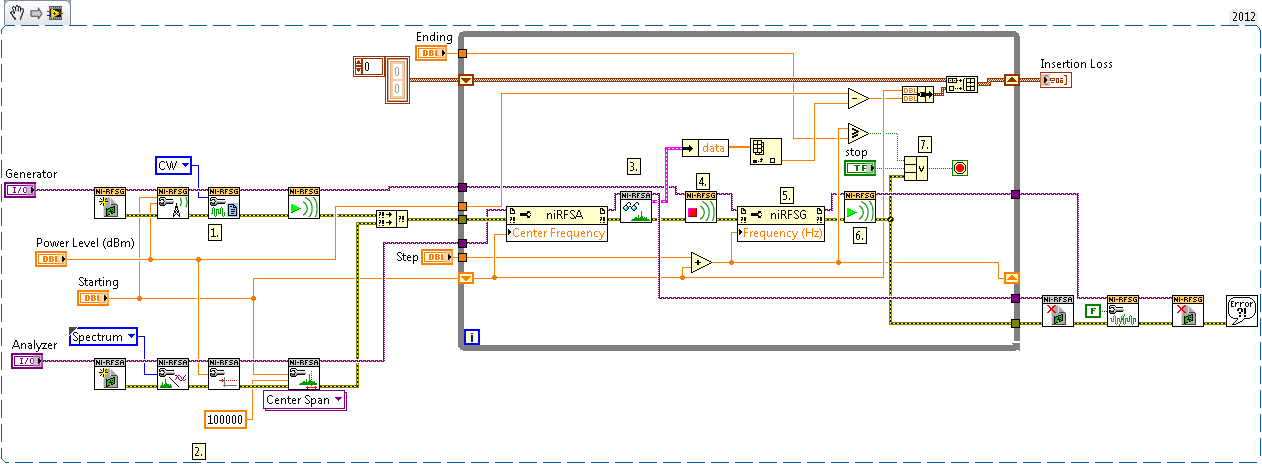1262x464 pixels.
Task: Click the NI-RFSG Initialize VI next to Generator
Action: point(110,203)
